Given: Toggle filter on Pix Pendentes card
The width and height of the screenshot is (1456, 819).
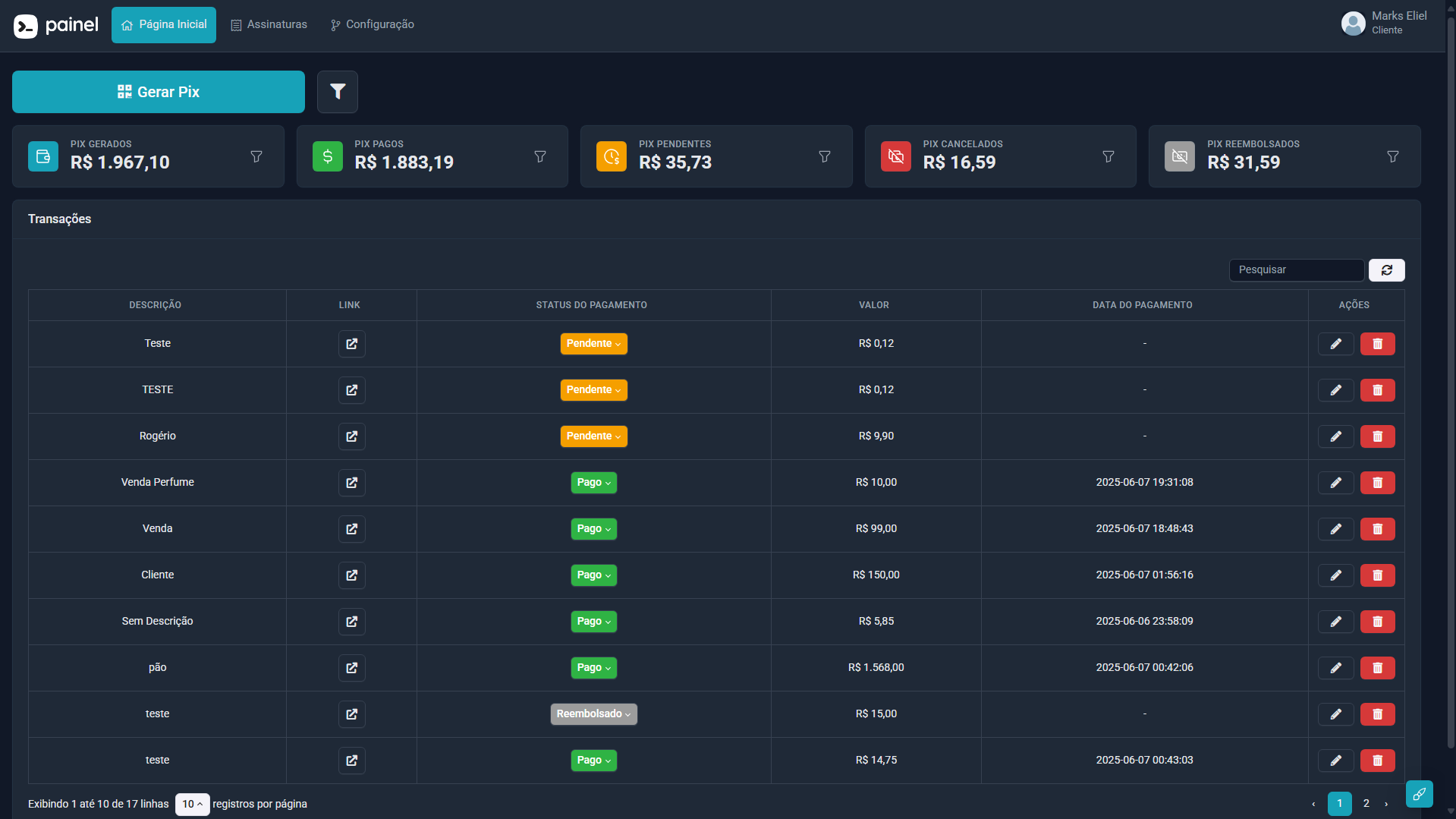Looking at the screenshot, I should (825, 156).
